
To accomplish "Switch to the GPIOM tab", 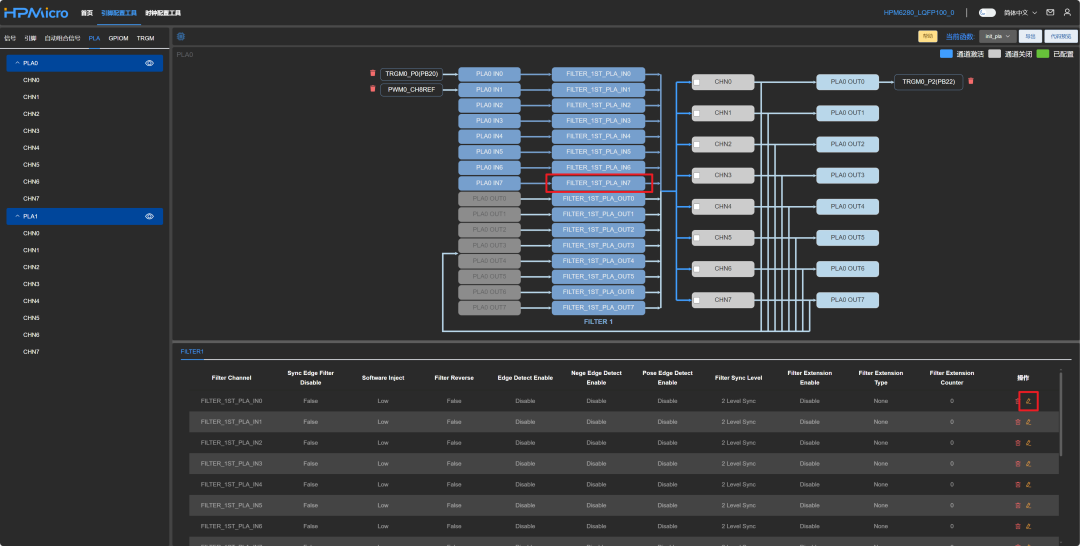I will click(118, 38).
